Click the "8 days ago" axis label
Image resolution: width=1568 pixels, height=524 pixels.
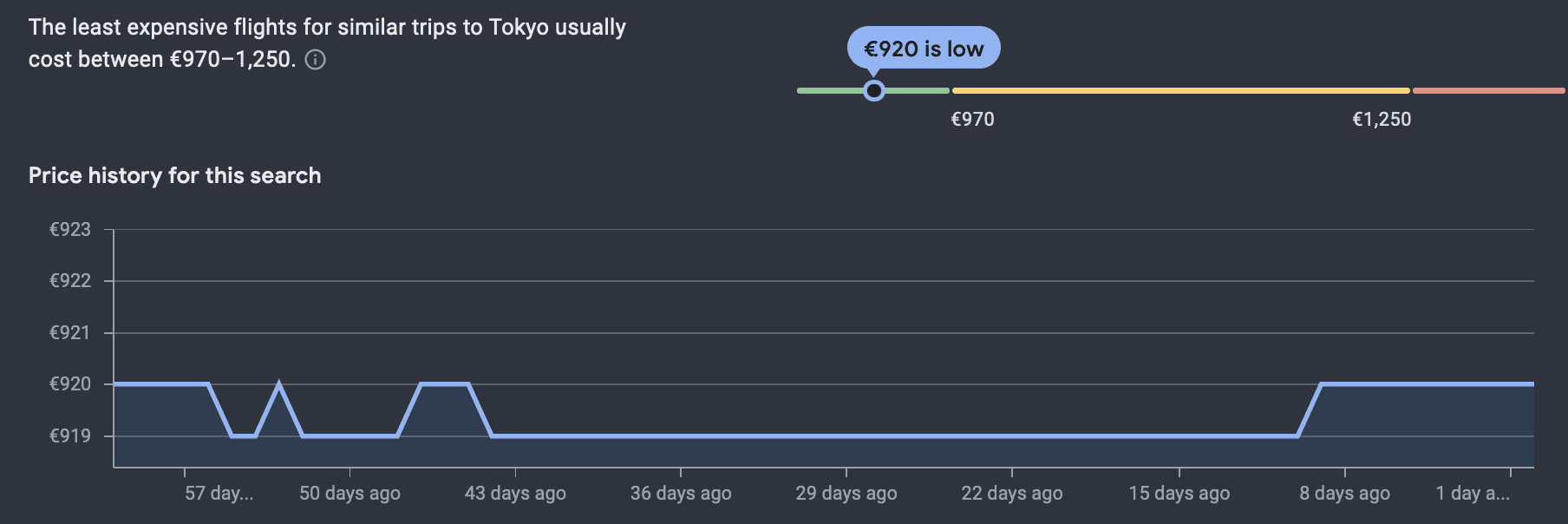pos(1344,494)
